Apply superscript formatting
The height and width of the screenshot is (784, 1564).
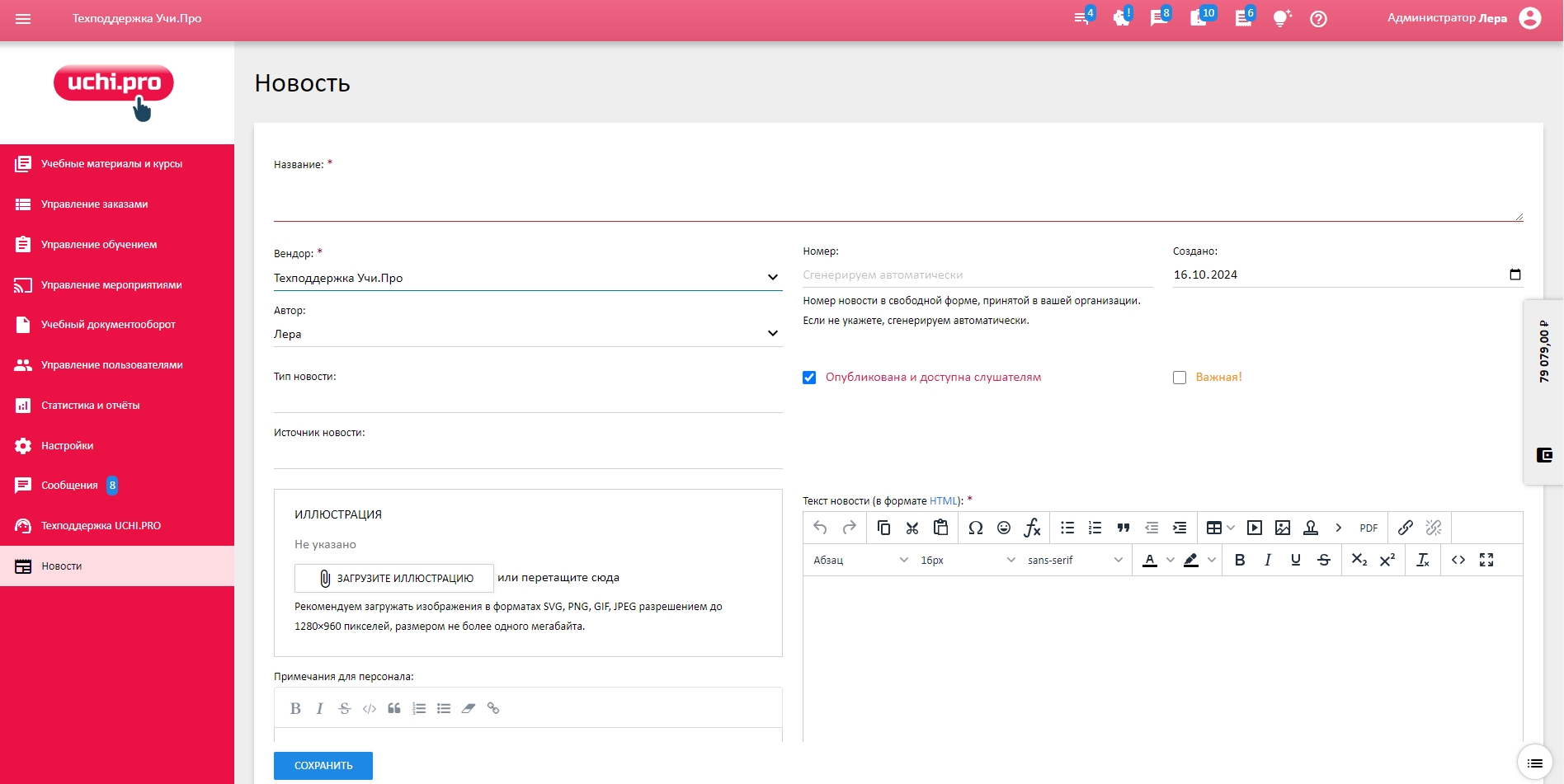click(x=1387, y=560)
